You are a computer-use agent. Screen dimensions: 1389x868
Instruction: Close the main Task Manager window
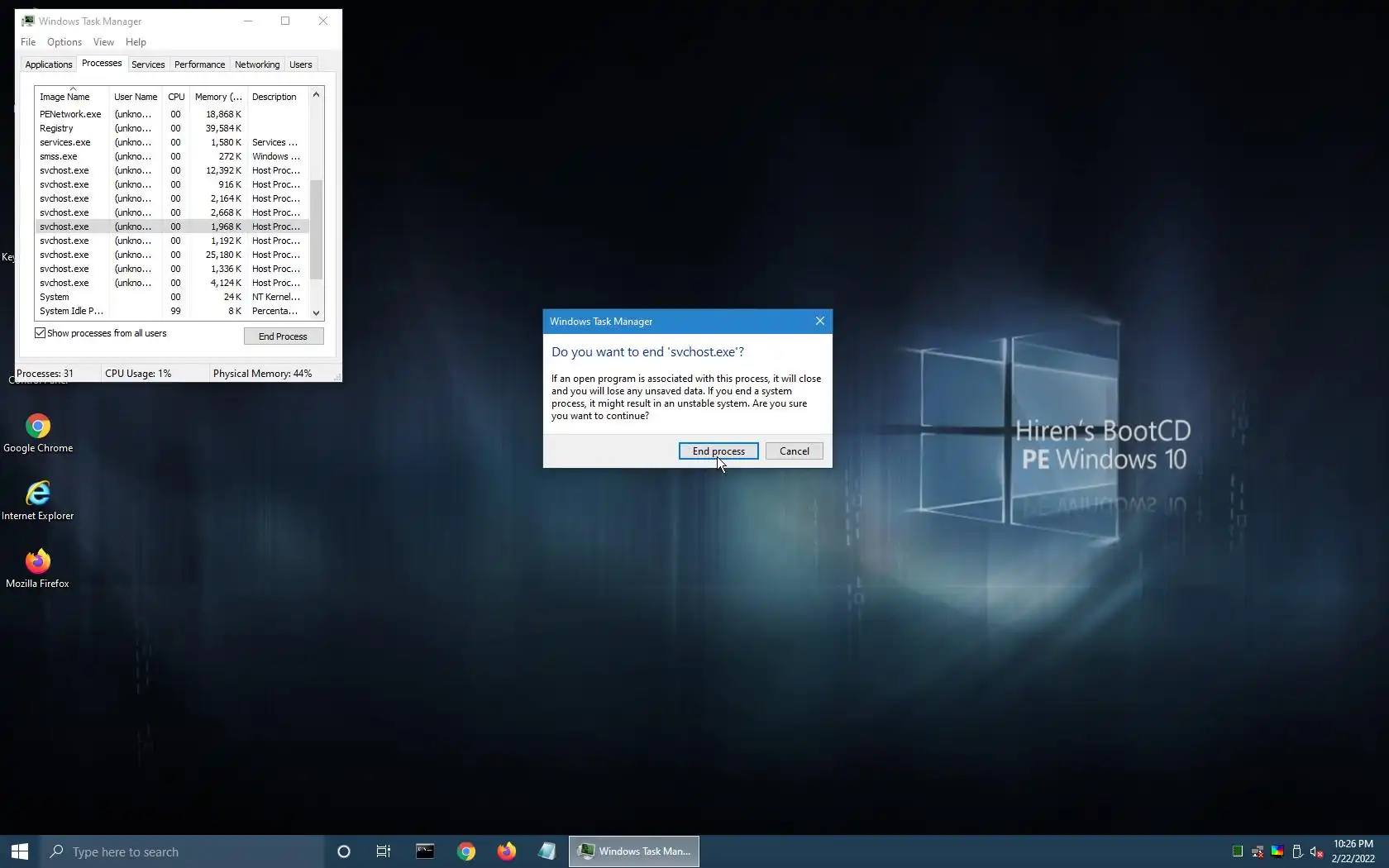323,21
